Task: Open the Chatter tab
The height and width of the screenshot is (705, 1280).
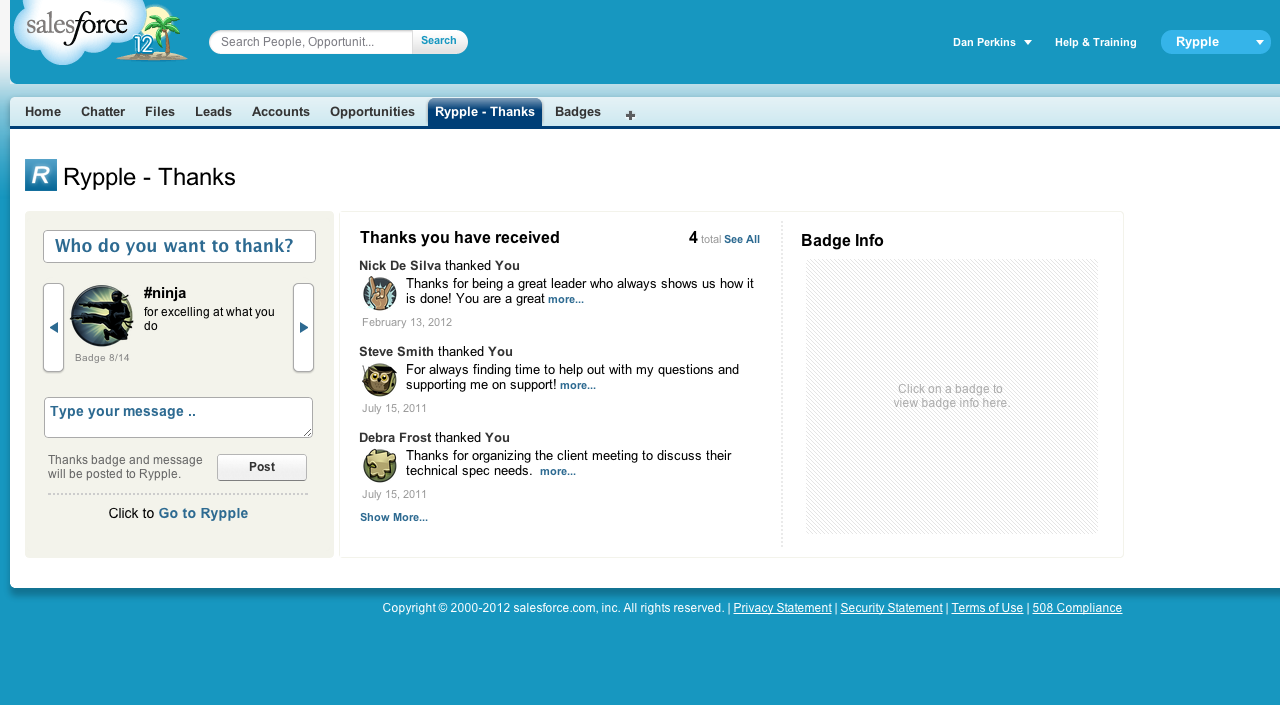Action: click(103, 112)
